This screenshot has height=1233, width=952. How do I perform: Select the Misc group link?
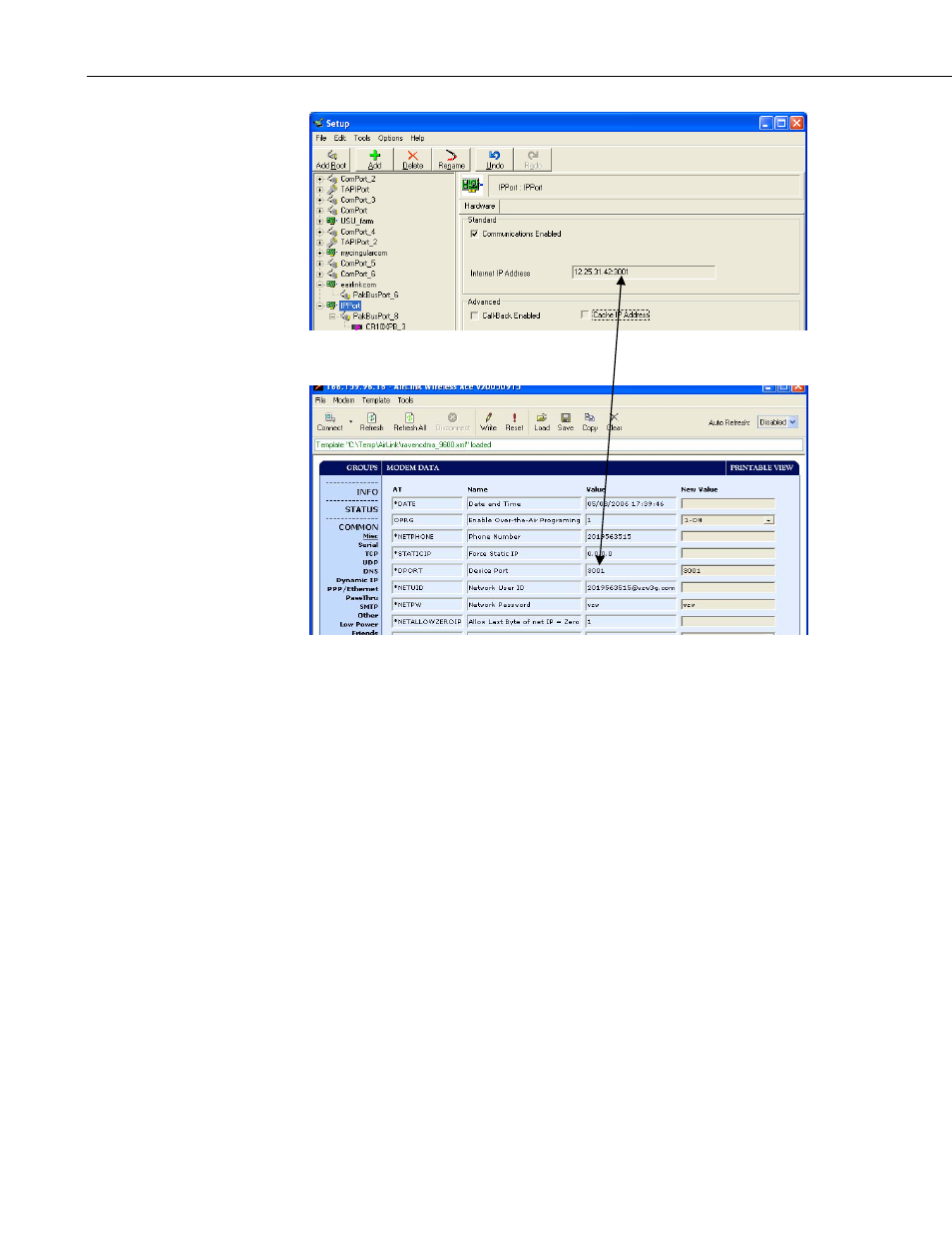370,536
